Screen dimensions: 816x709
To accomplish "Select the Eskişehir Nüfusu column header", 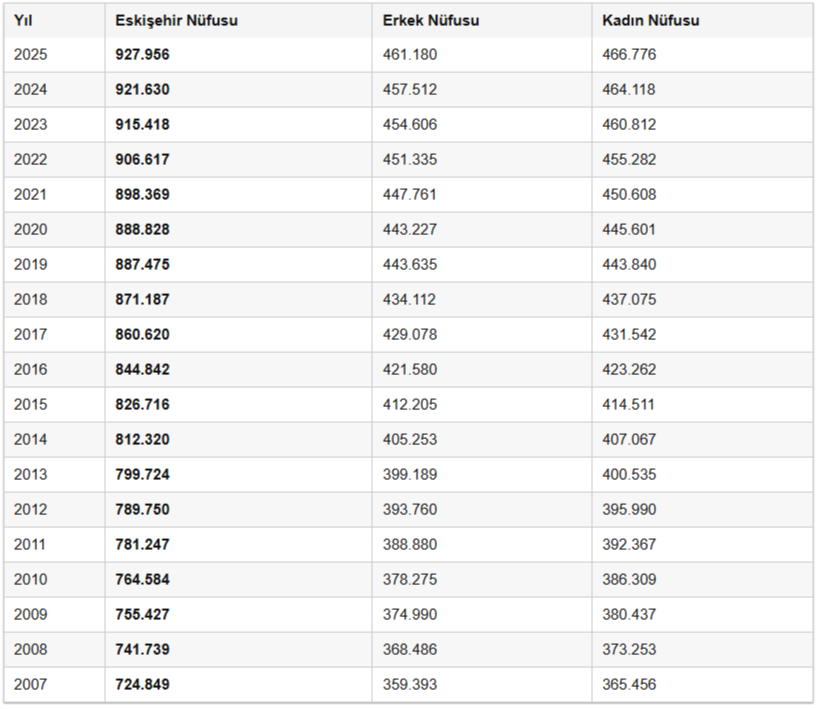I will pyautogui.click(x=176, y=21).
